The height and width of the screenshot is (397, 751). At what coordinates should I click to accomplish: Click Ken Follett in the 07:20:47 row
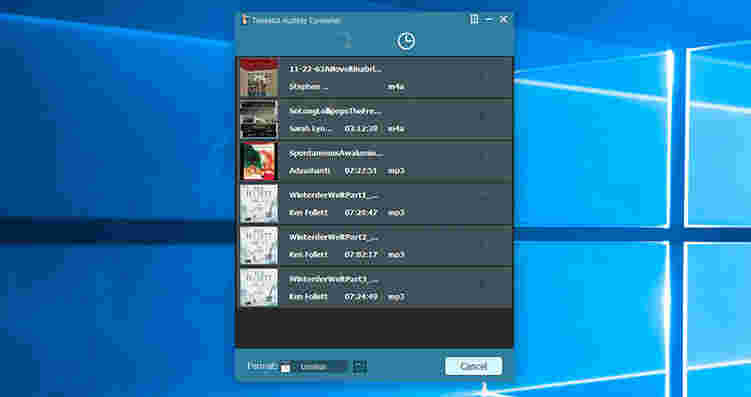(308, 213)
